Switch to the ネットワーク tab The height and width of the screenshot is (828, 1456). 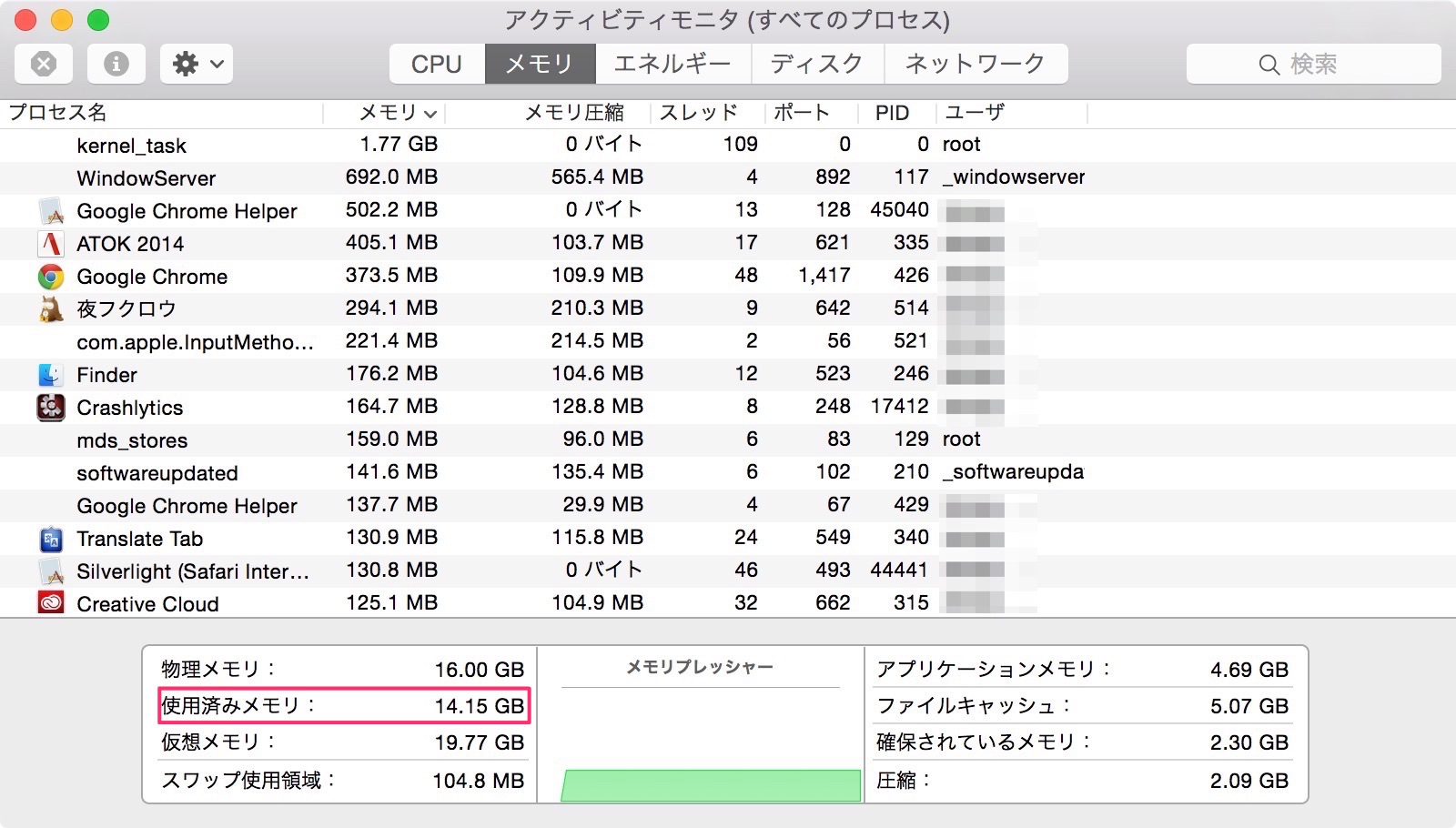(x=976, y=64)
